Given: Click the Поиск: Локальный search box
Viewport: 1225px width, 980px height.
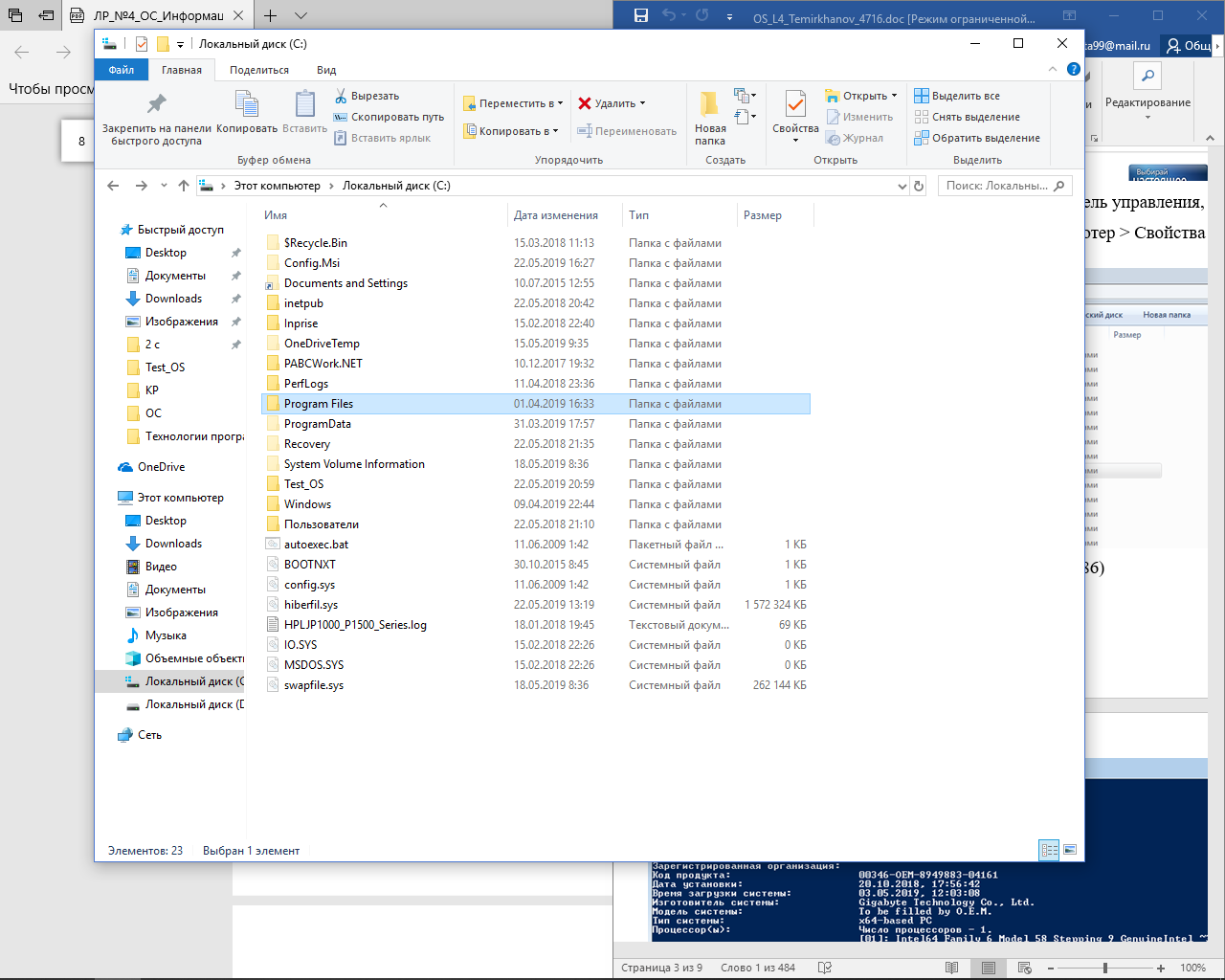Looking at the screenshot, I should pyautogui.click(x=1005, y=186).
